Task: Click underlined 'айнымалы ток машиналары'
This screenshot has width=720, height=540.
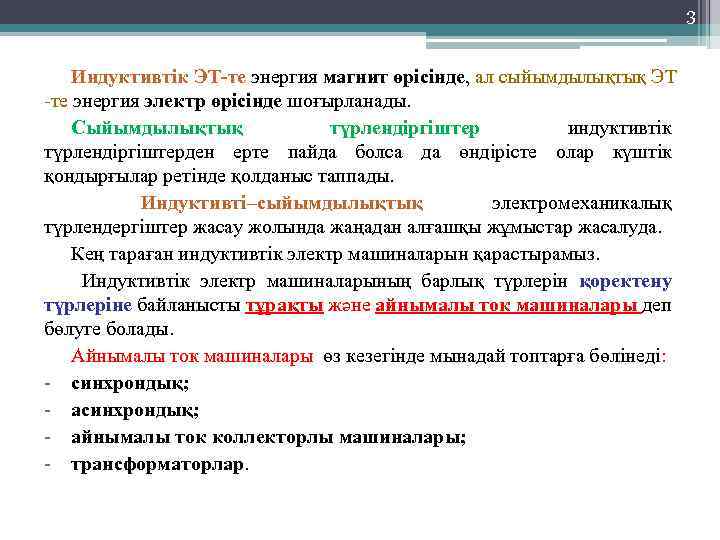Action: coord(507,305)
